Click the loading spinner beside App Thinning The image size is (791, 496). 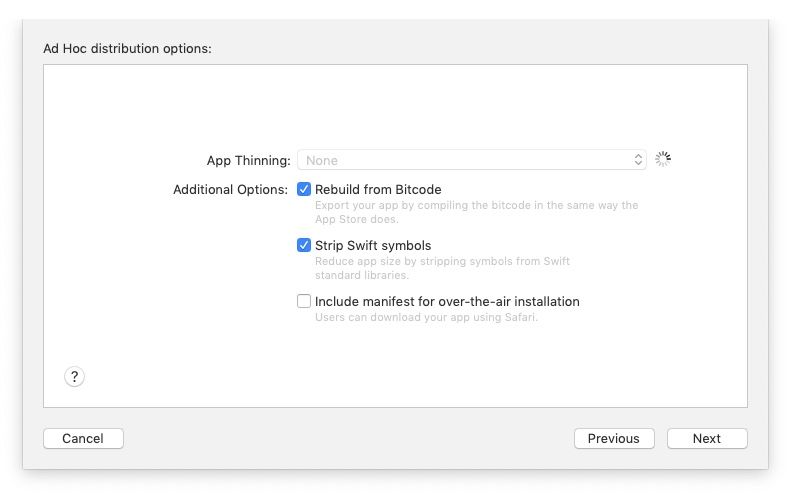tap(663, 159)
